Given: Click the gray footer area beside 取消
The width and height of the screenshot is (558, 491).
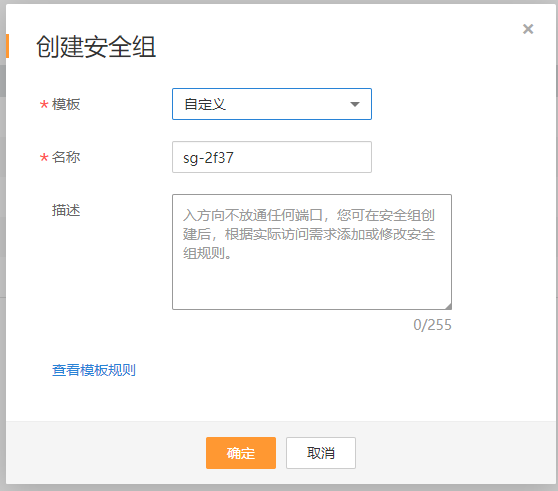Looking at the screenshot, I should [456, 453].
